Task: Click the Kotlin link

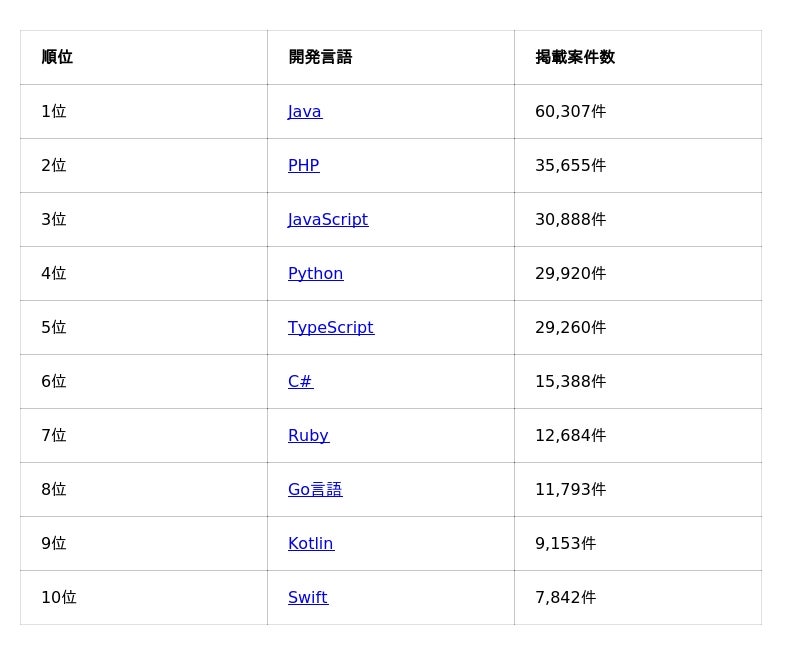Action: click(310, 544)
